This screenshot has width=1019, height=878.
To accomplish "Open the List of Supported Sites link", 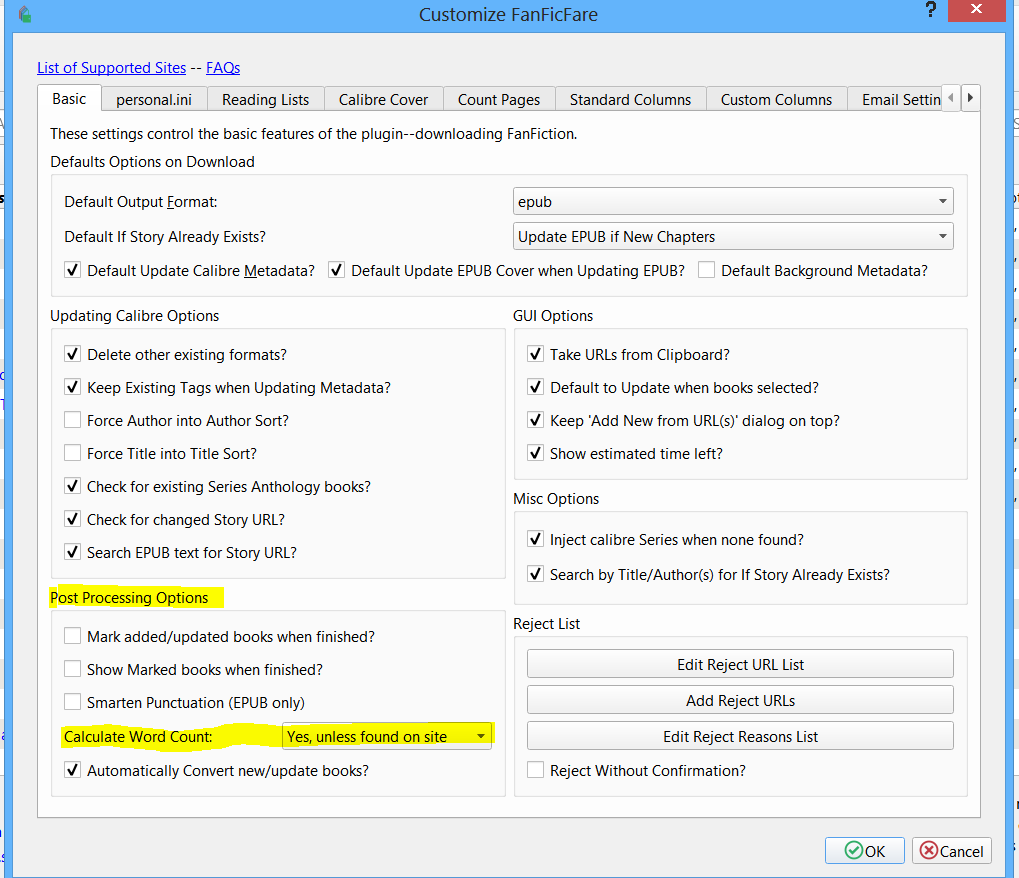I will point(111,68).
